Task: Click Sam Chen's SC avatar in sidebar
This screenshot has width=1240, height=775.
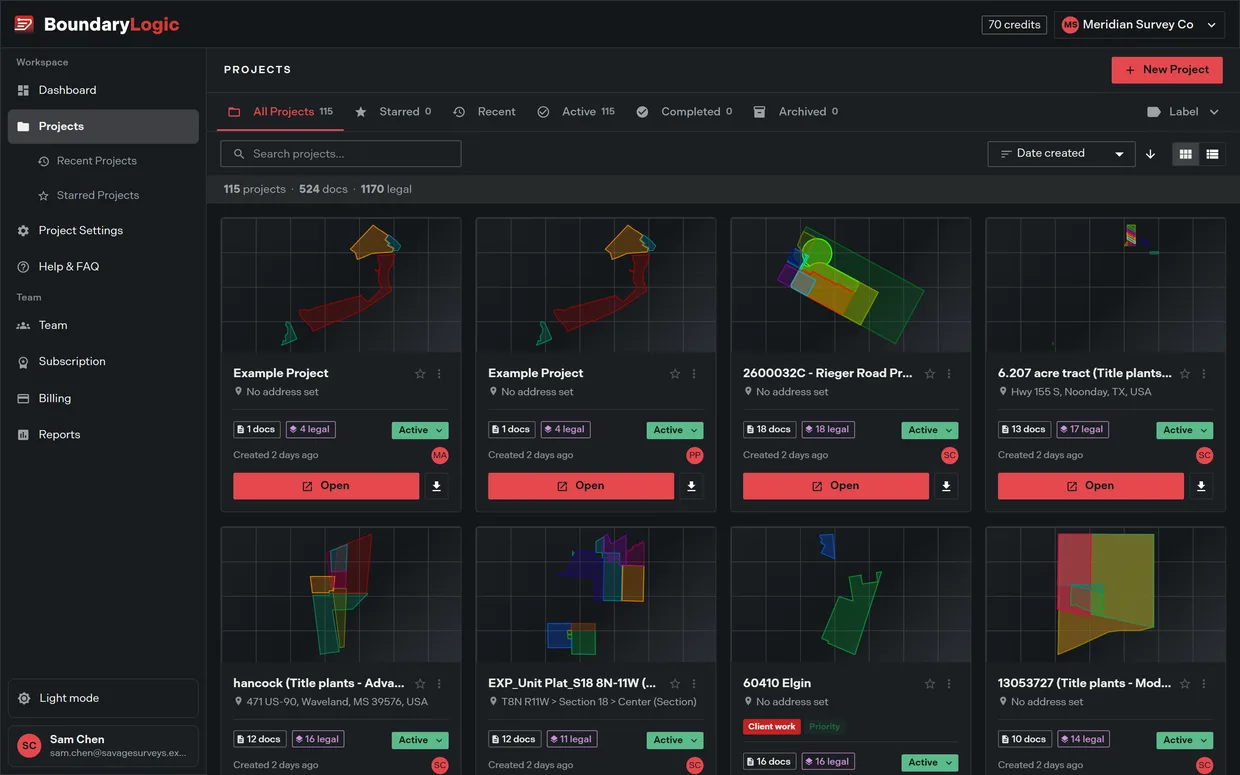Action: [30, 746]
